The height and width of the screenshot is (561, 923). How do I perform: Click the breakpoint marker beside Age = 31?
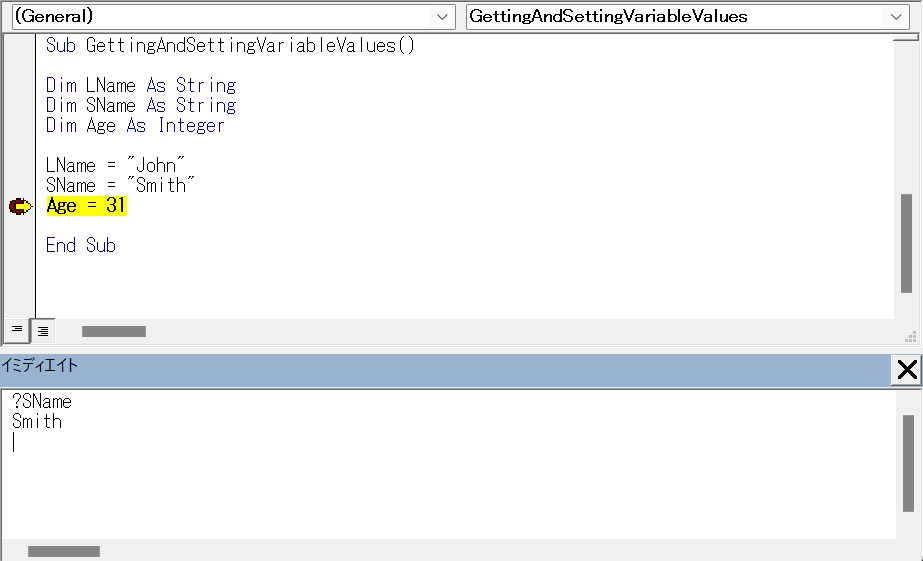[20, 207]
